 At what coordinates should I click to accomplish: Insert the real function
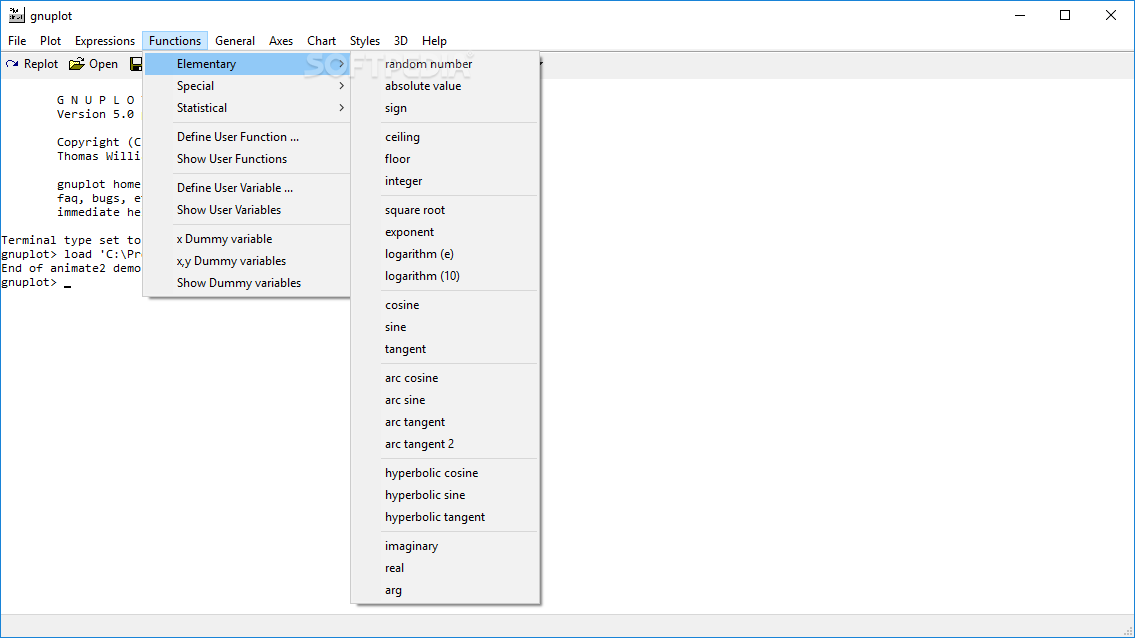tap(445, 568)
